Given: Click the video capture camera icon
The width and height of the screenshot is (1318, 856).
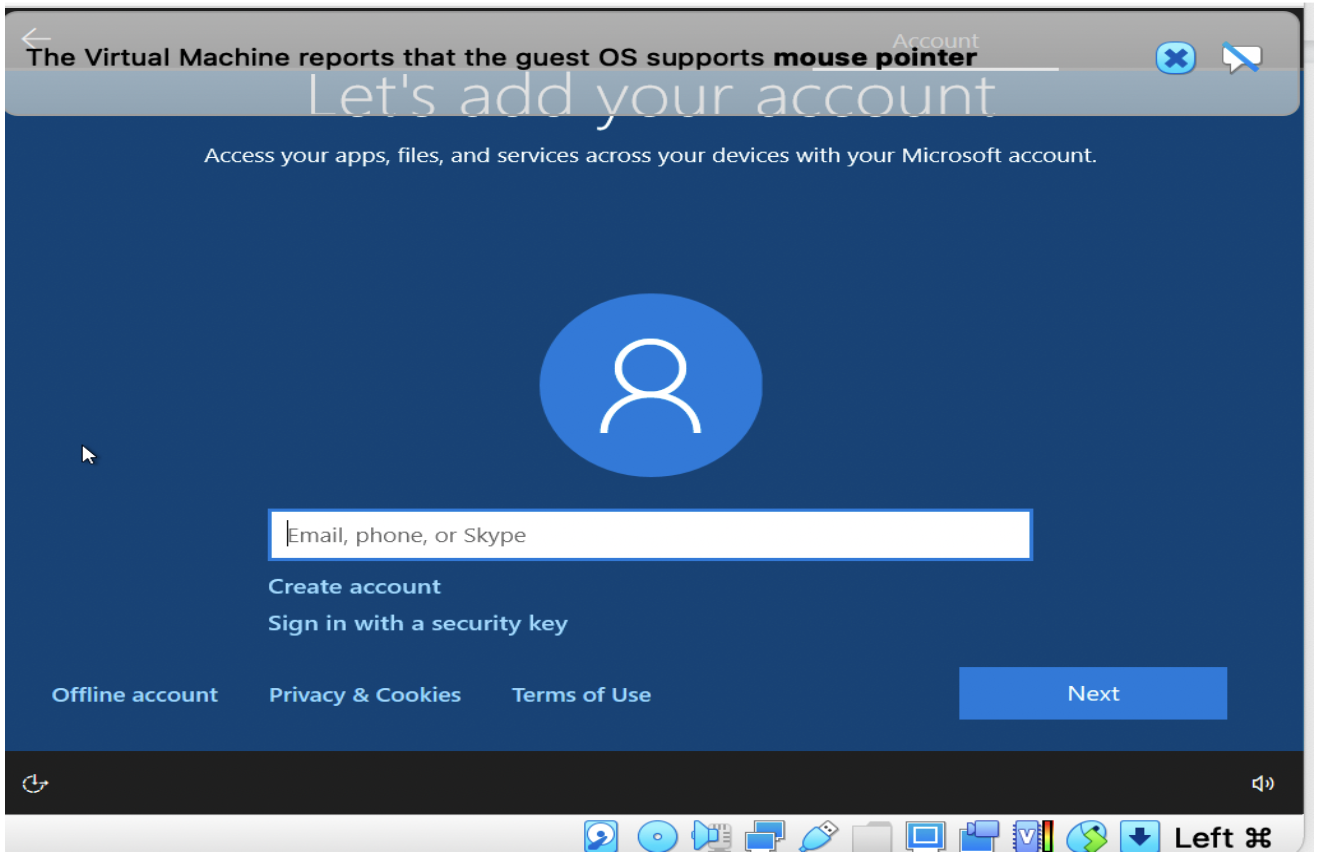Looking at the screenshot, I should tap(979, 836).
